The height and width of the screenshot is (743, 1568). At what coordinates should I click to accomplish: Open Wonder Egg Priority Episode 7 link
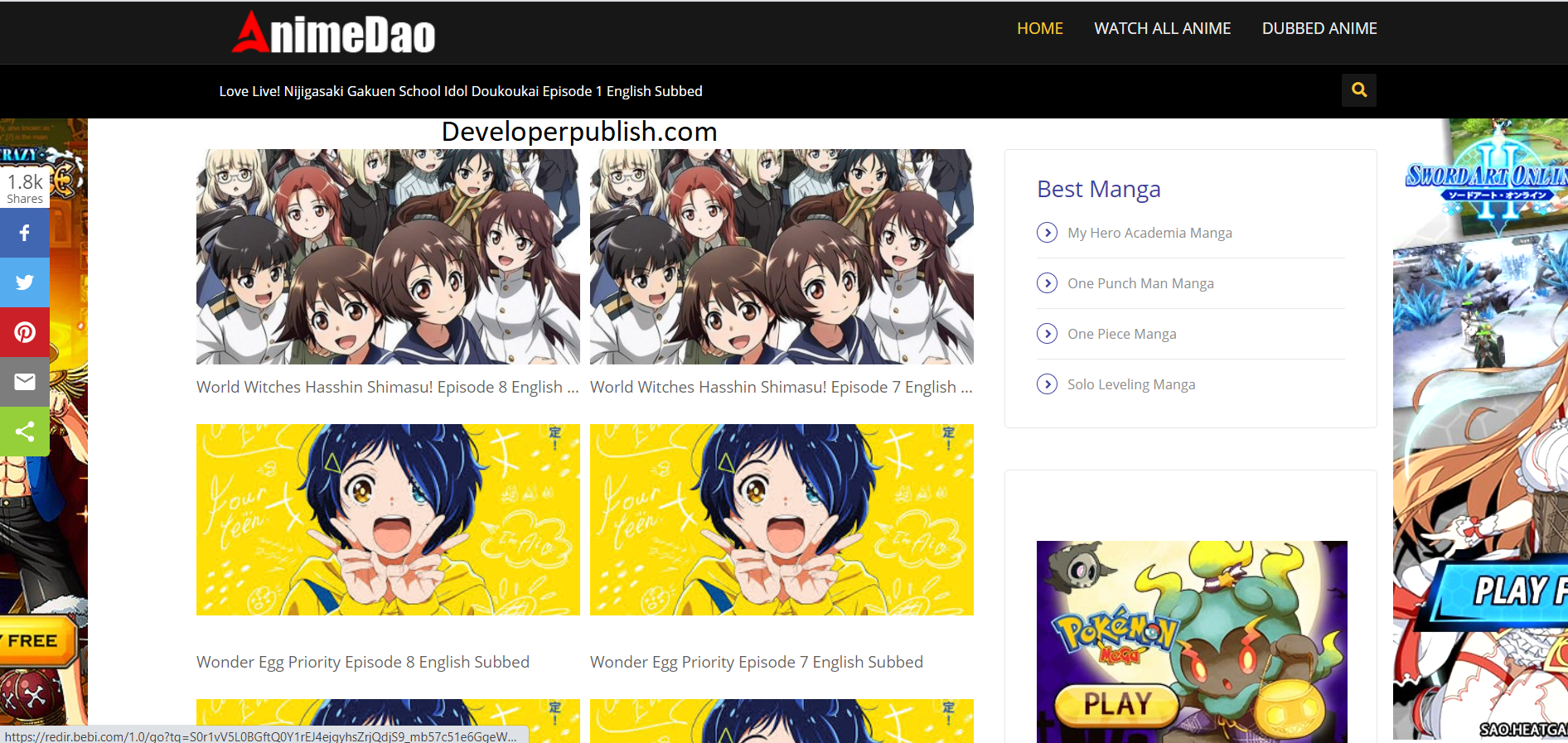(x=757, y=662)
